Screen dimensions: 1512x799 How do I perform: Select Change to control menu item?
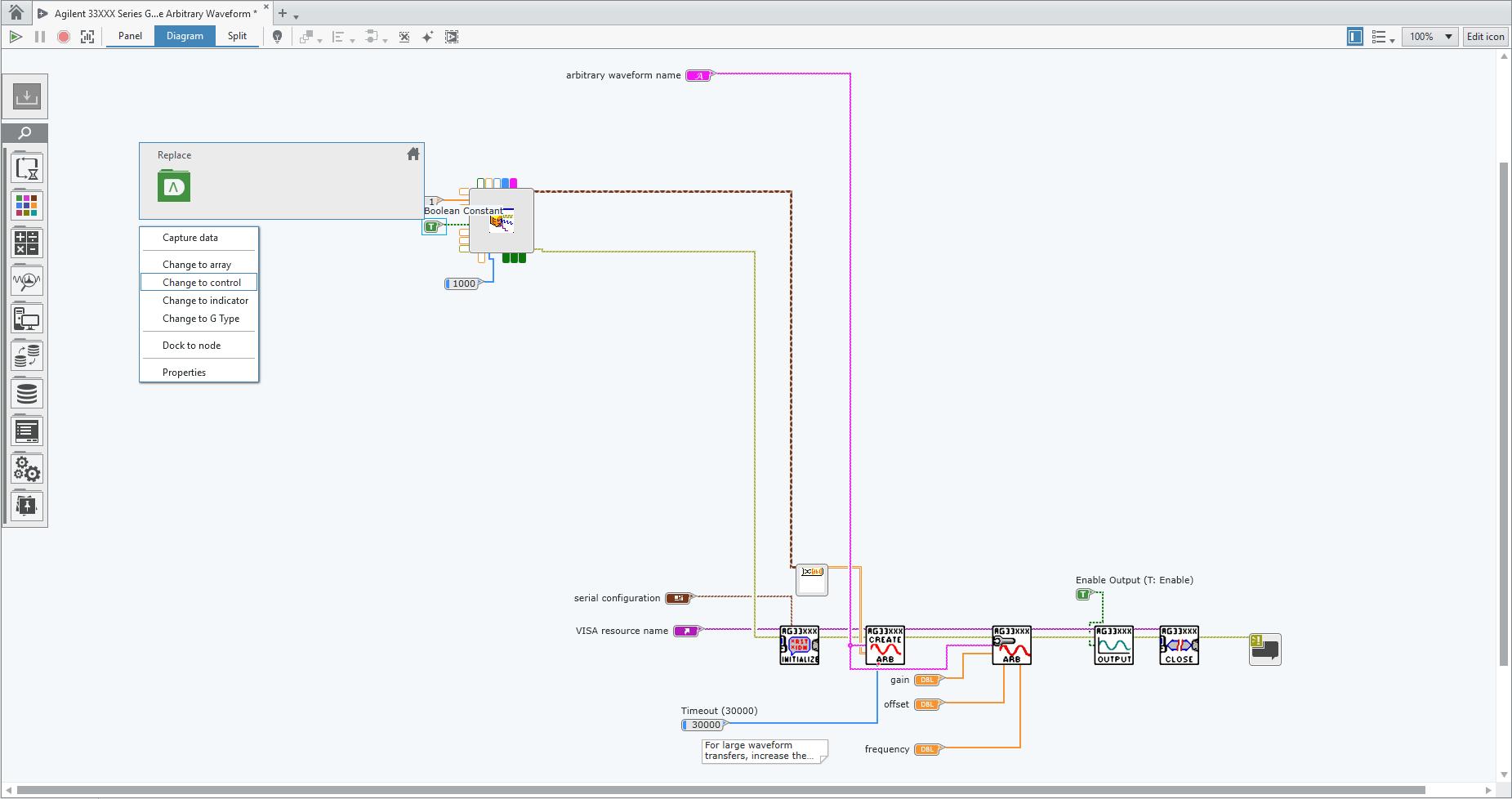point(201,283)
